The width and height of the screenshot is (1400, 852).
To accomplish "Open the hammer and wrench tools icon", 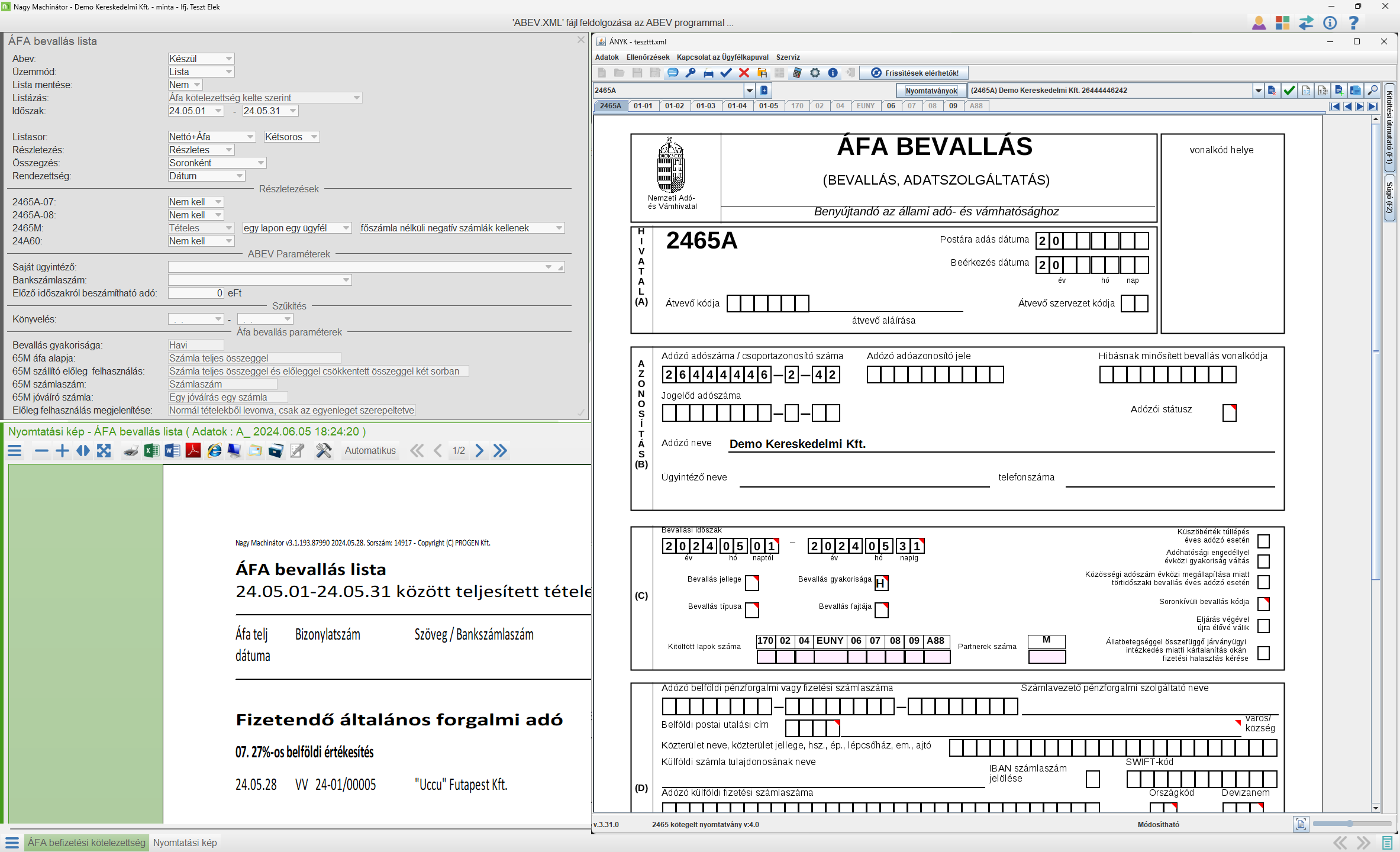I will pos(324,451).
